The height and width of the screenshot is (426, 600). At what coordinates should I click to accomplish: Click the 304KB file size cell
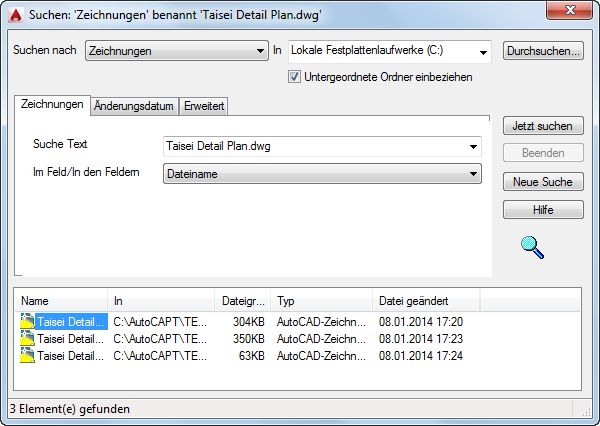pyautogui.click(x=249, y=322)
